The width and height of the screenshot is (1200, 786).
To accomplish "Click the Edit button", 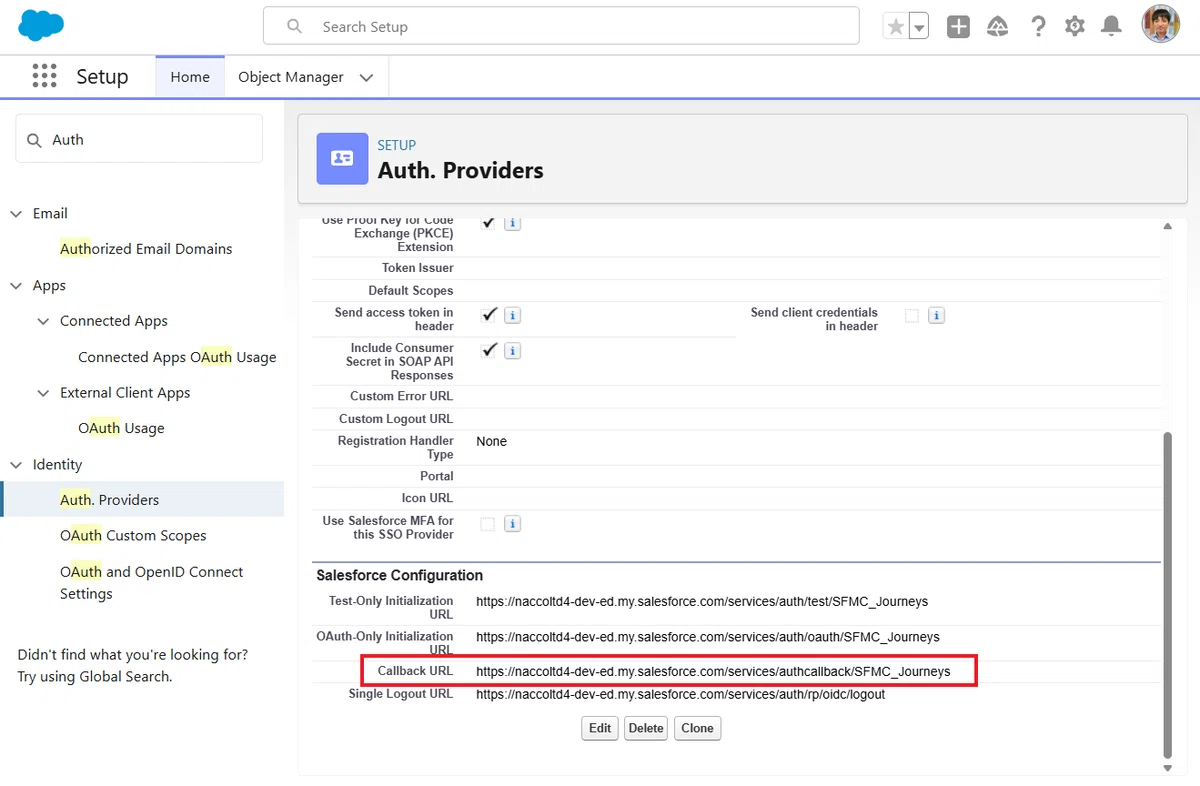I will (600, 728).
